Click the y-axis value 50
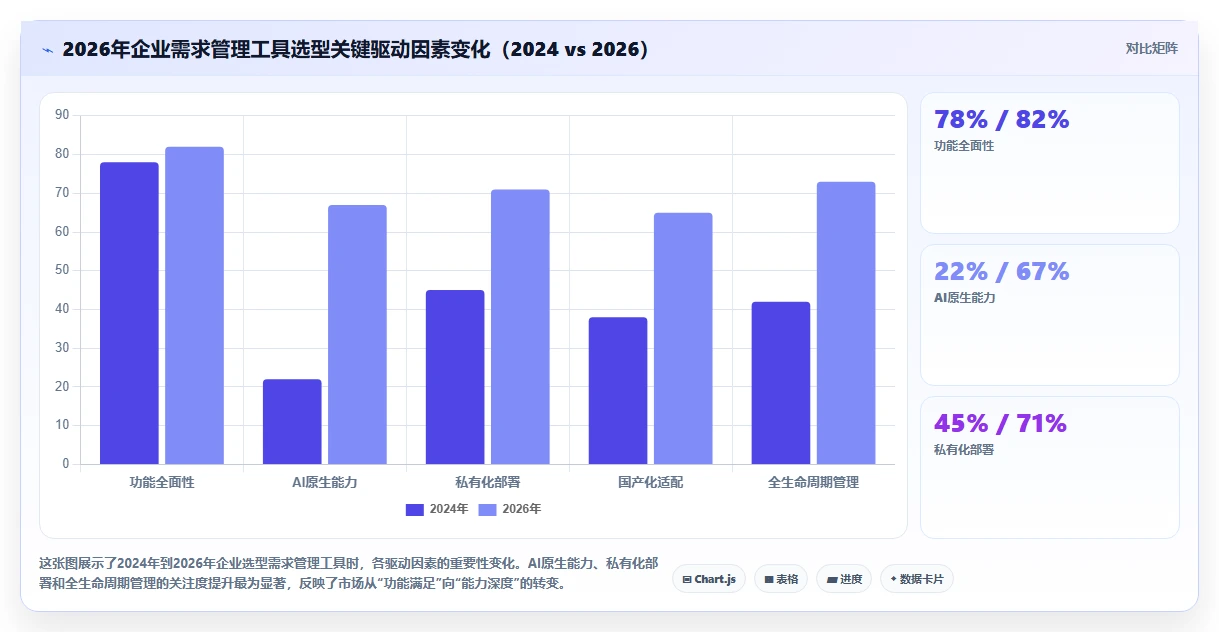Image resolution: width=1219 pixels, height=632 pixels. pyautogui.click(x=62, y=270)
